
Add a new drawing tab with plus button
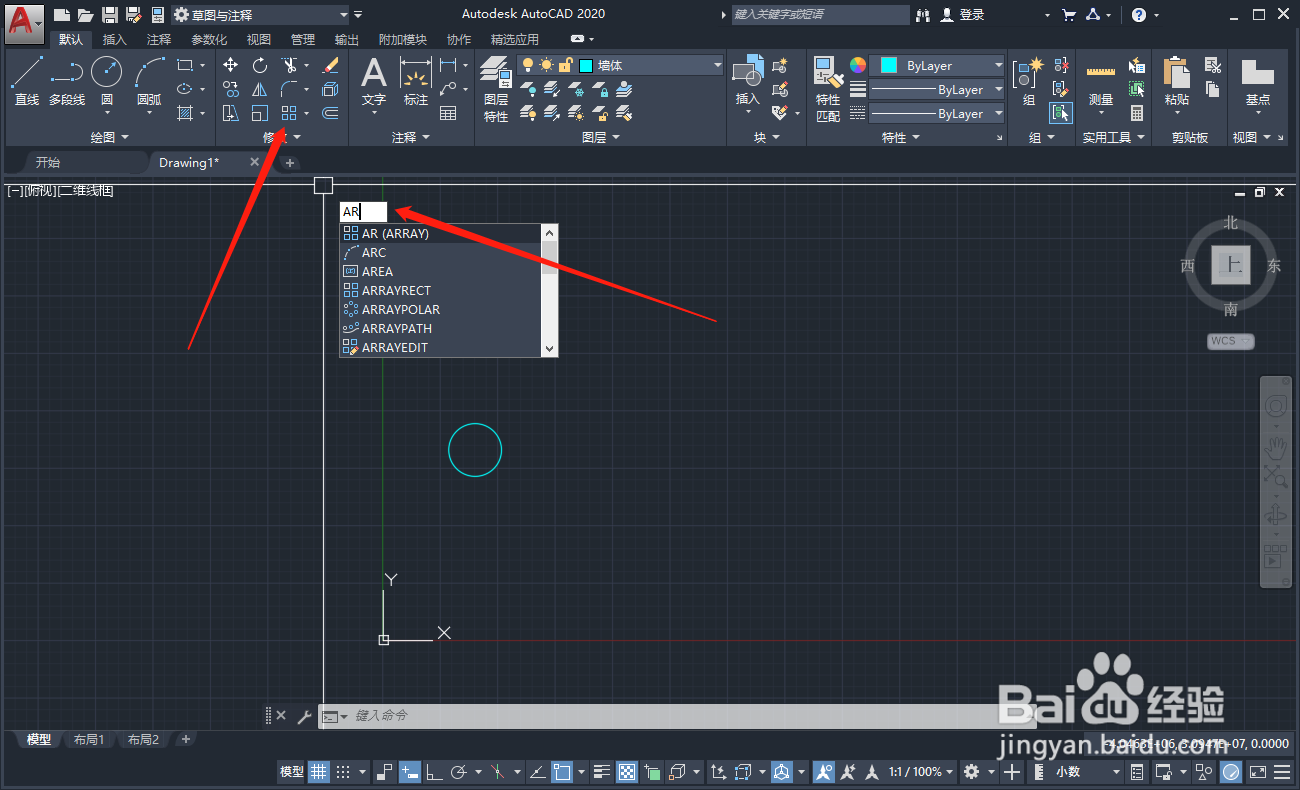[x=290, y=162]
